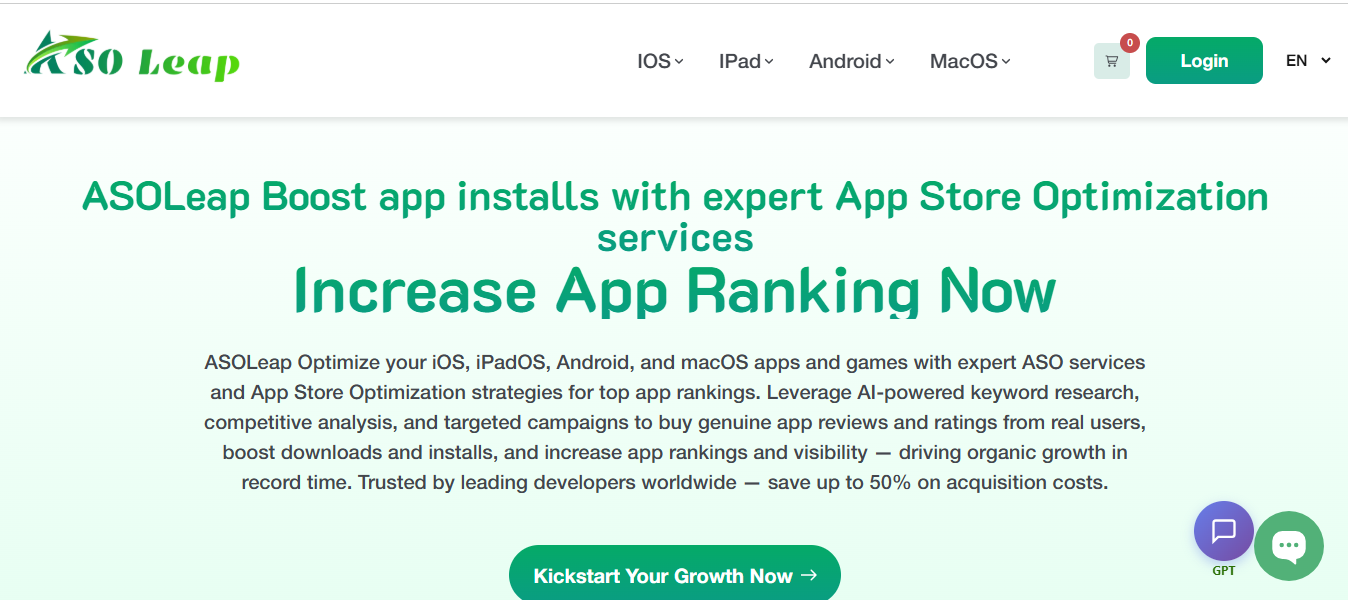Click the Login button
This screenshot has height=600, width=1348.
tap(1204, 61)
